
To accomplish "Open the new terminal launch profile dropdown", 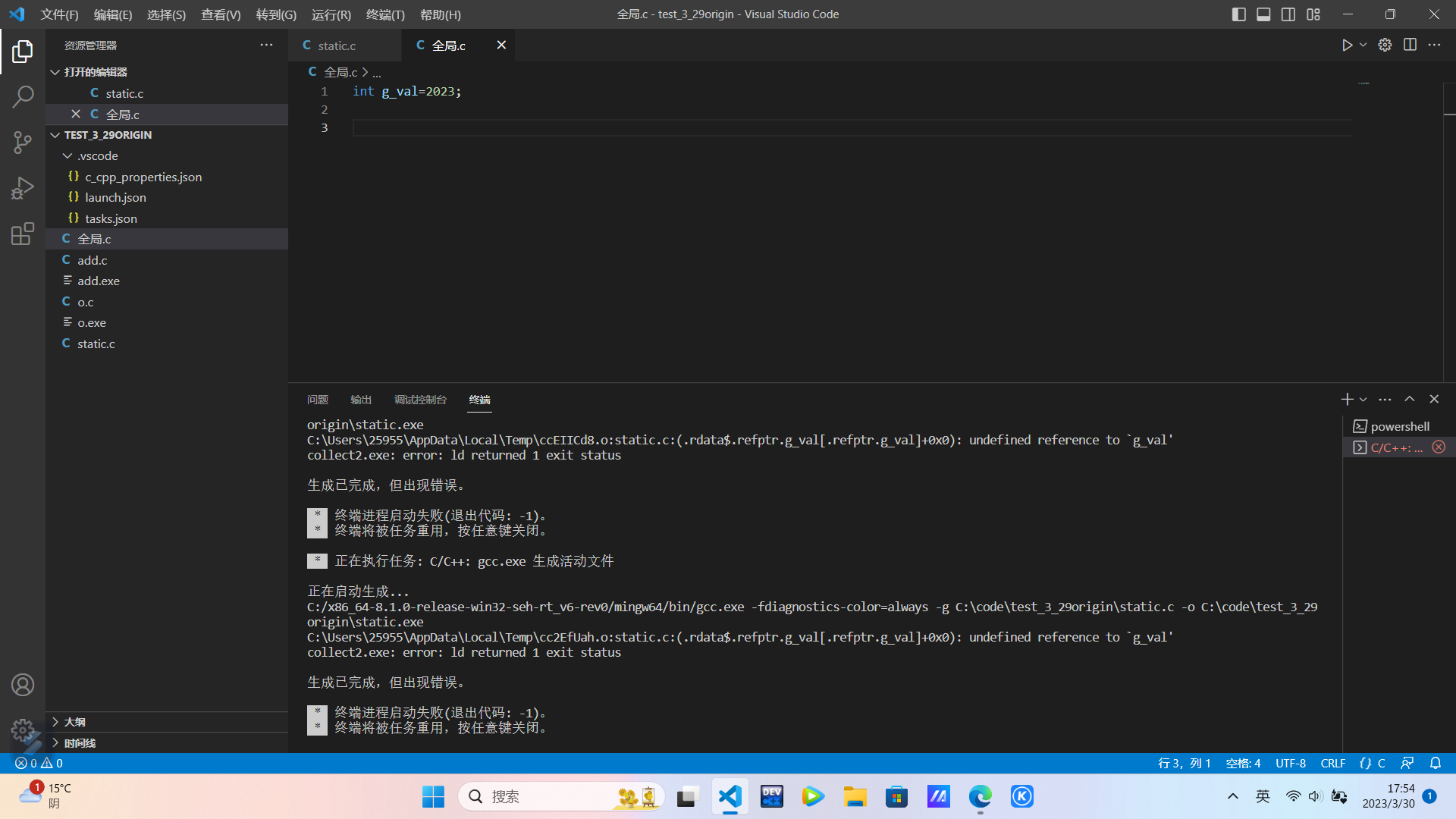I will 1363,400.
